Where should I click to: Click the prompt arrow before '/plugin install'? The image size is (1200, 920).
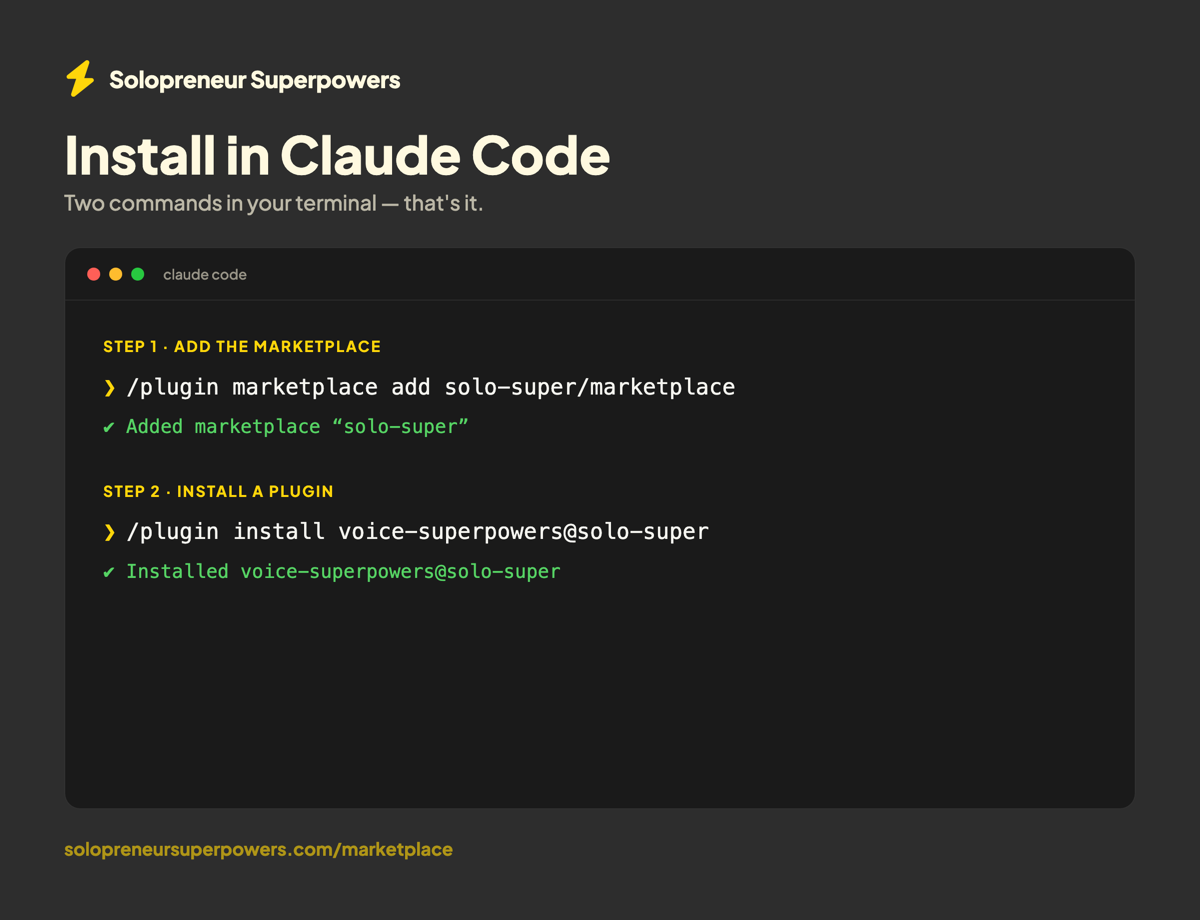pyautogui.click(x=110, y=532)
